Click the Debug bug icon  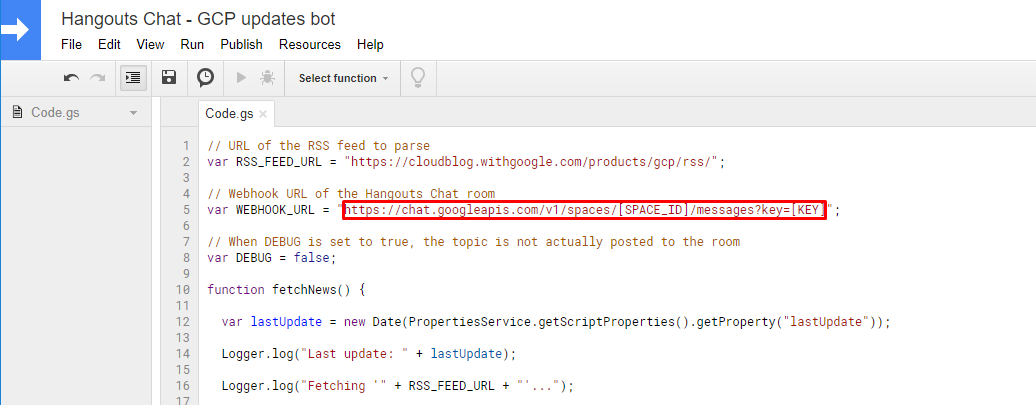(x=267, y=77)
